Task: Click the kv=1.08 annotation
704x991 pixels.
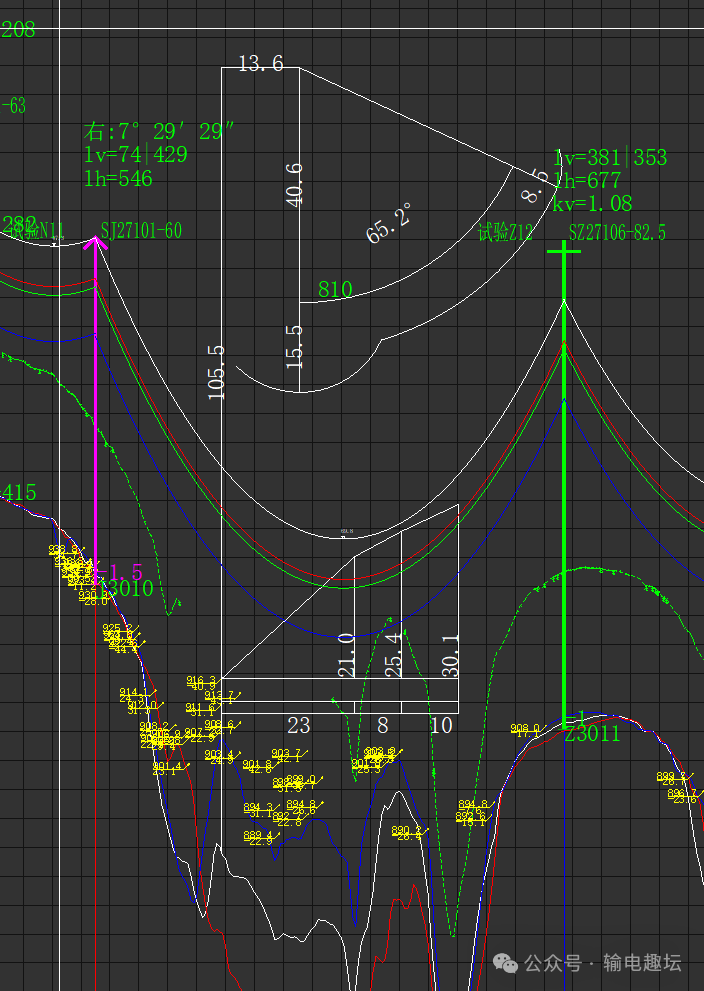Action: (x=592, y=203)
